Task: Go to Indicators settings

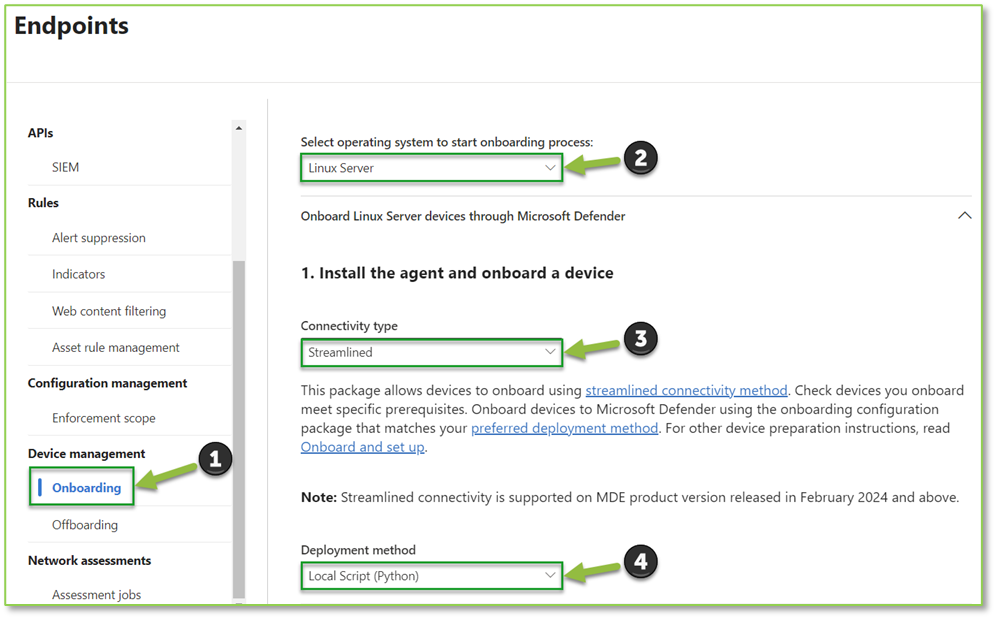Action: pyautogui.click(x=79, y=274)
